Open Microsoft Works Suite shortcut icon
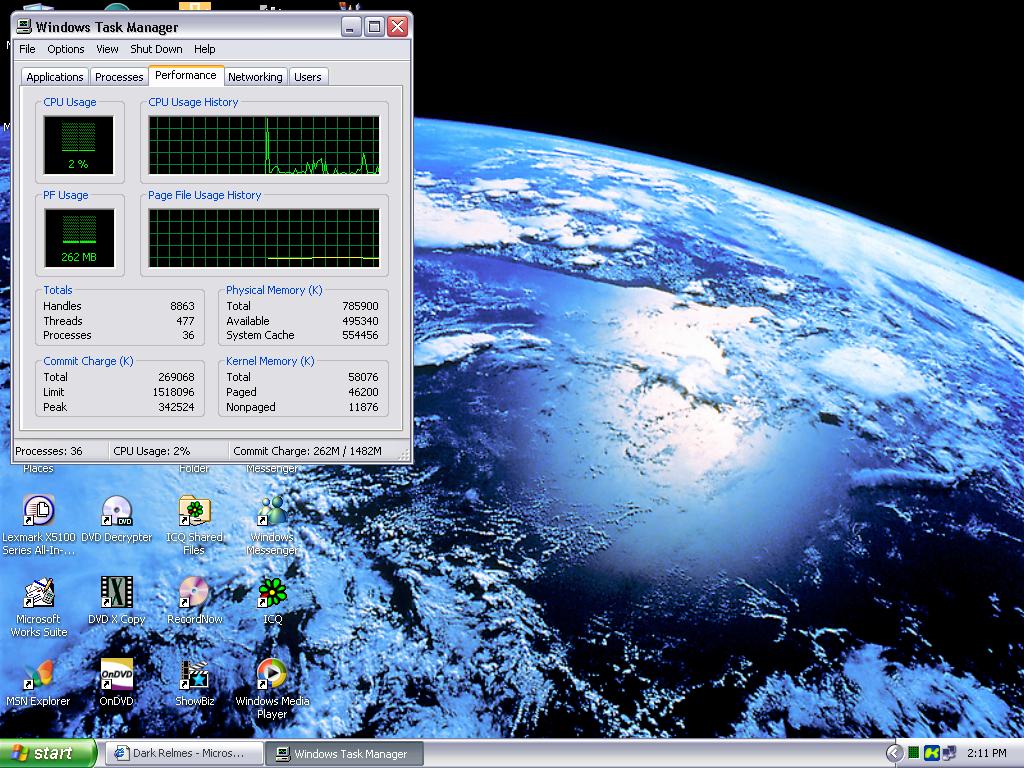 tap(39, 592)
